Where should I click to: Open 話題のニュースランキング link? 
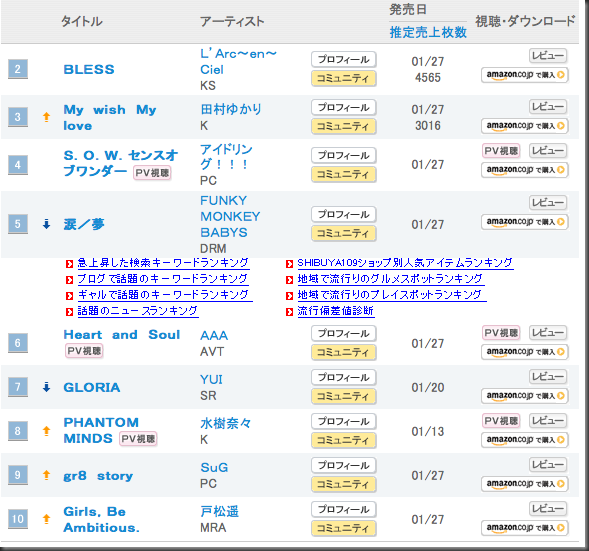(138, 311)
